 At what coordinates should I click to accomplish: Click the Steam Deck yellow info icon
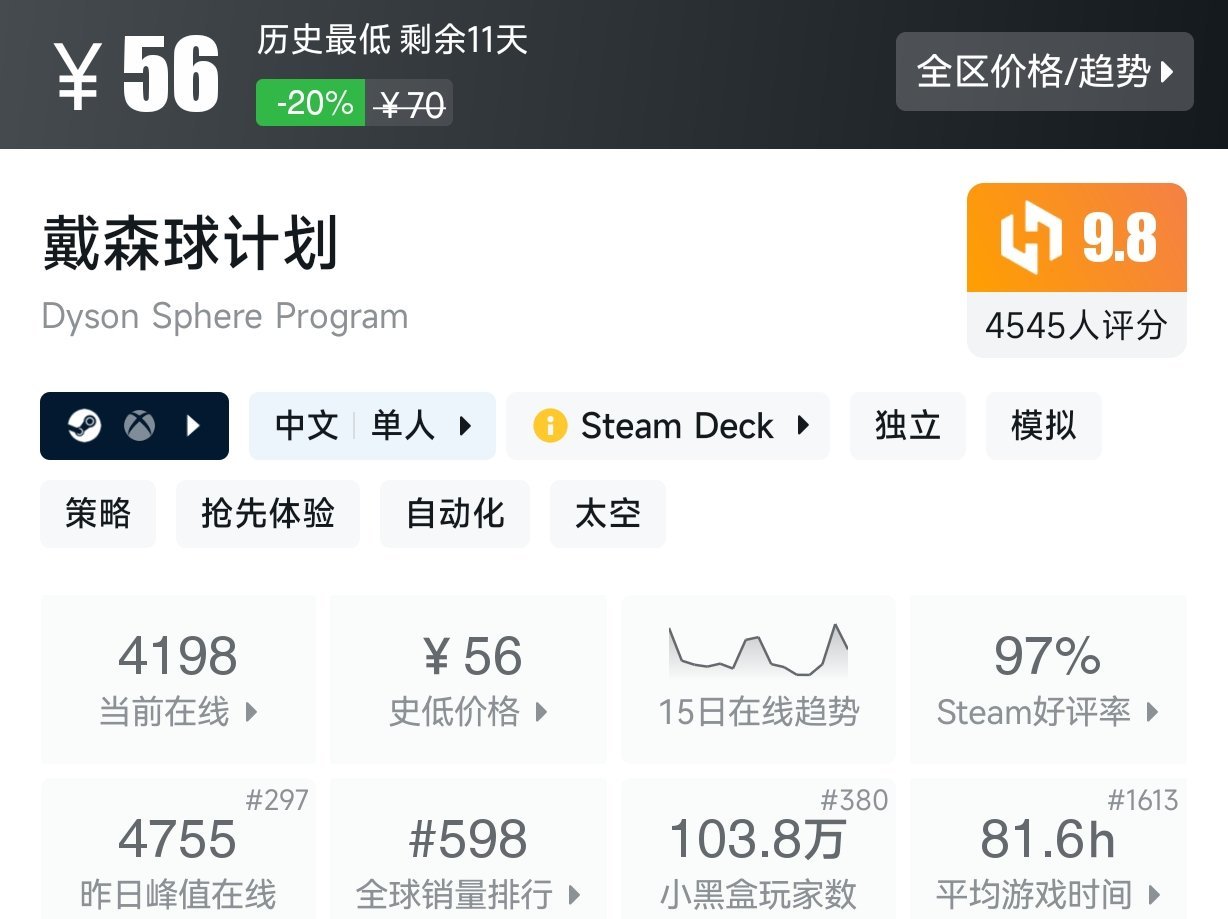(x=550, y=426)
